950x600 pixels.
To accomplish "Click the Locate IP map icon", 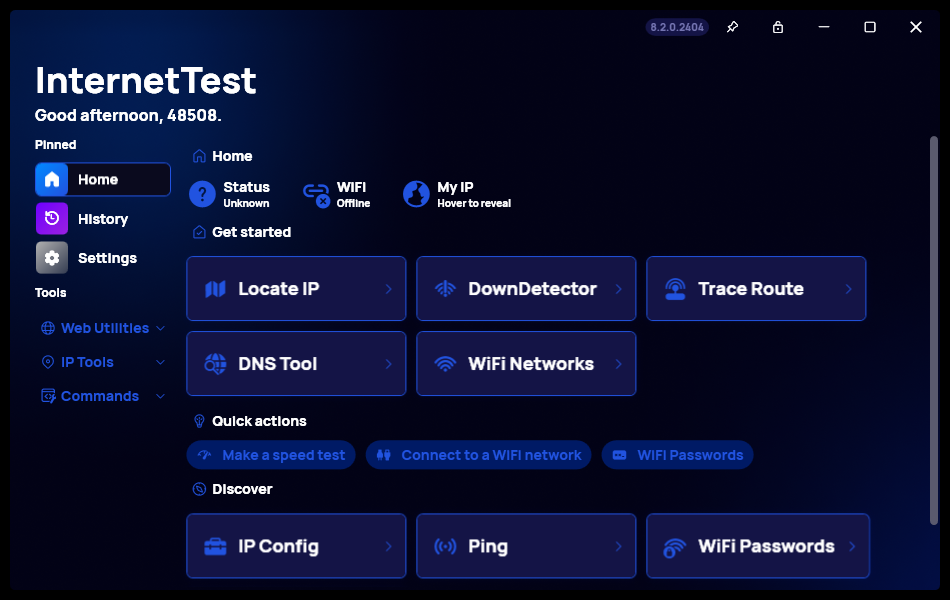I will (215, 289).
